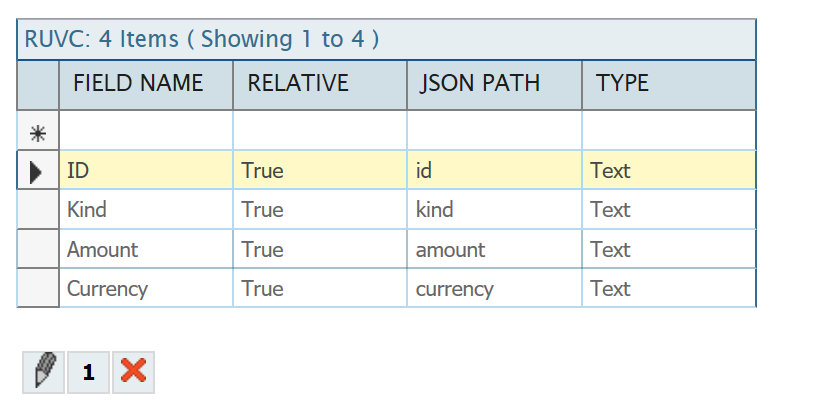
Task: Select the Currency field name cell
Action: [x=146, y=289]
